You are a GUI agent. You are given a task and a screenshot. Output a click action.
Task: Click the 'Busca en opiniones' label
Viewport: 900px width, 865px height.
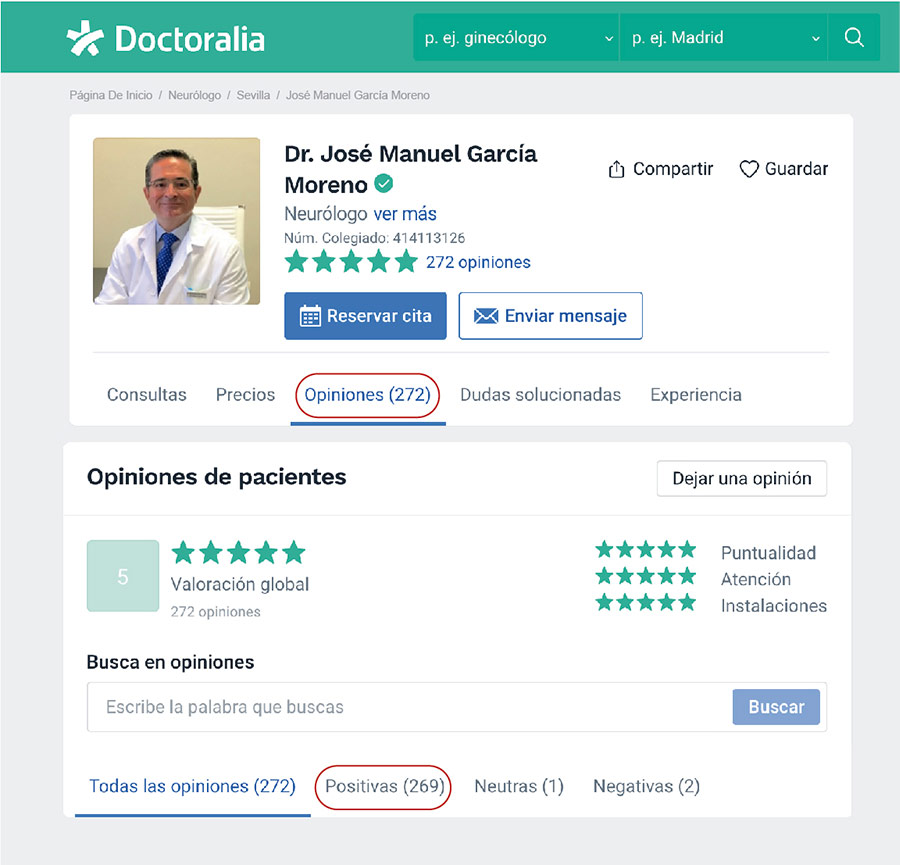[x=170, y=662]
